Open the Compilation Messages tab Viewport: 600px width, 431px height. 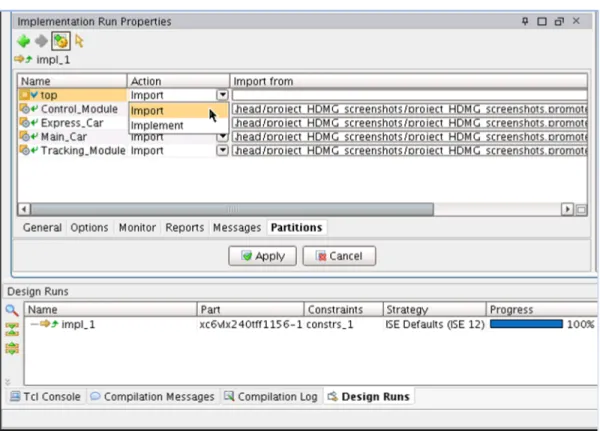click(x=152, y=397)
